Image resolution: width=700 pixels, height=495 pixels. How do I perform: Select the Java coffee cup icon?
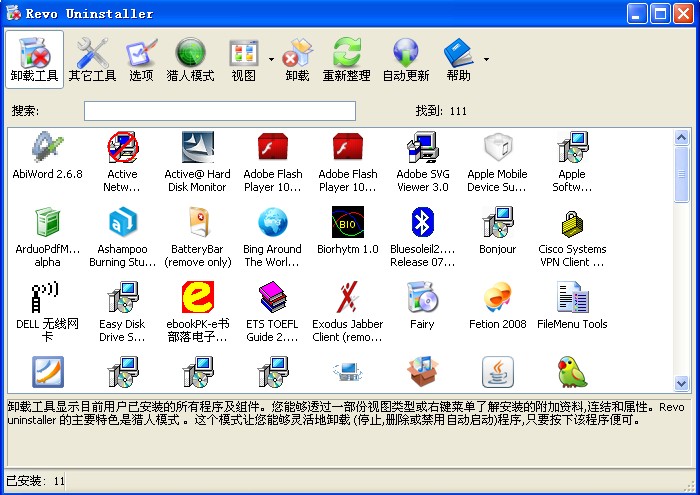(x=498, y=372)
